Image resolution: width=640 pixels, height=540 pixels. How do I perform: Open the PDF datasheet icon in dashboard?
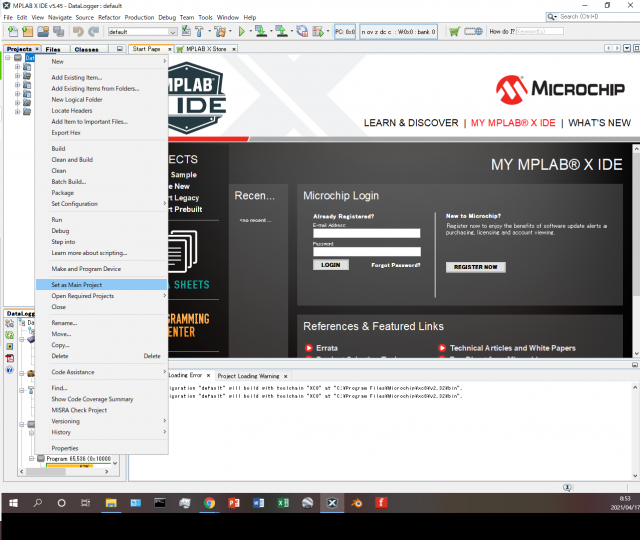(x=9, y=358)
